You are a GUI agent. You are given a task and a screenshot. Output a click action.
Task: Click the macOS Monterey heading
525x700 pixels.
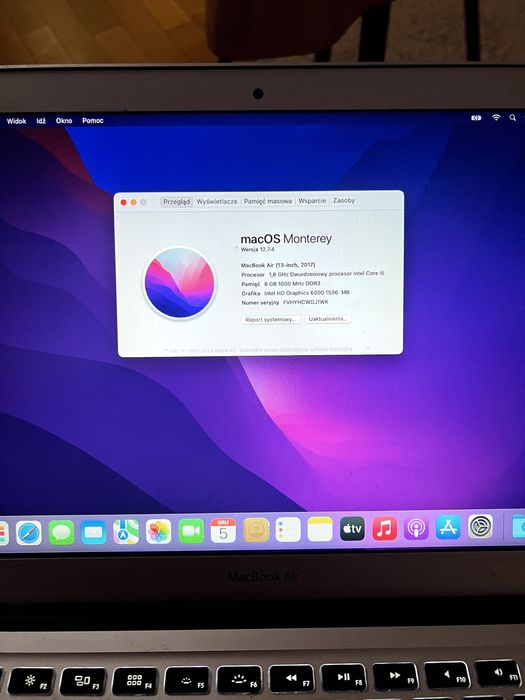(286, 239)
